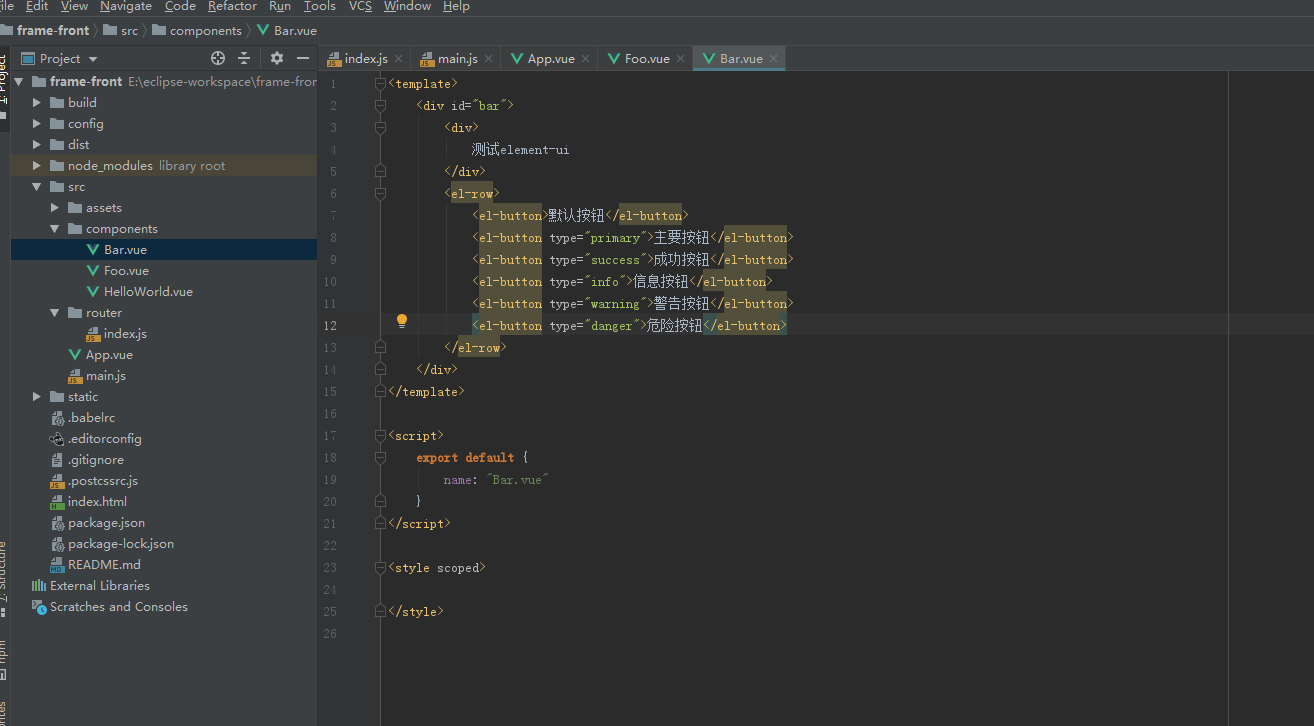Fold the template tag on line 1
Viewport: 1314px width, 726px height.
pyautogui.click(x=380, y=84)
